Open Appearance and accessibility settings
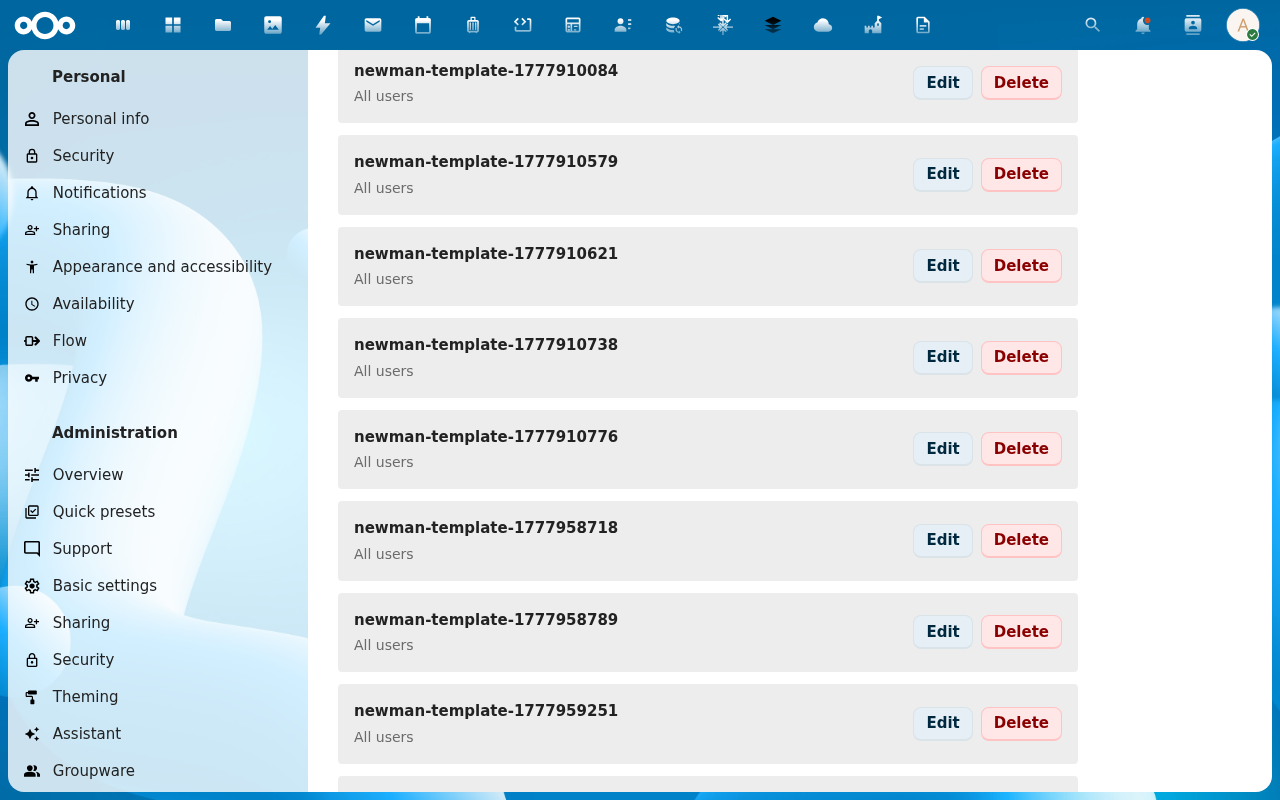This screenshot has width=1280, height=800. pyautogui.click(x=158, y=267)
